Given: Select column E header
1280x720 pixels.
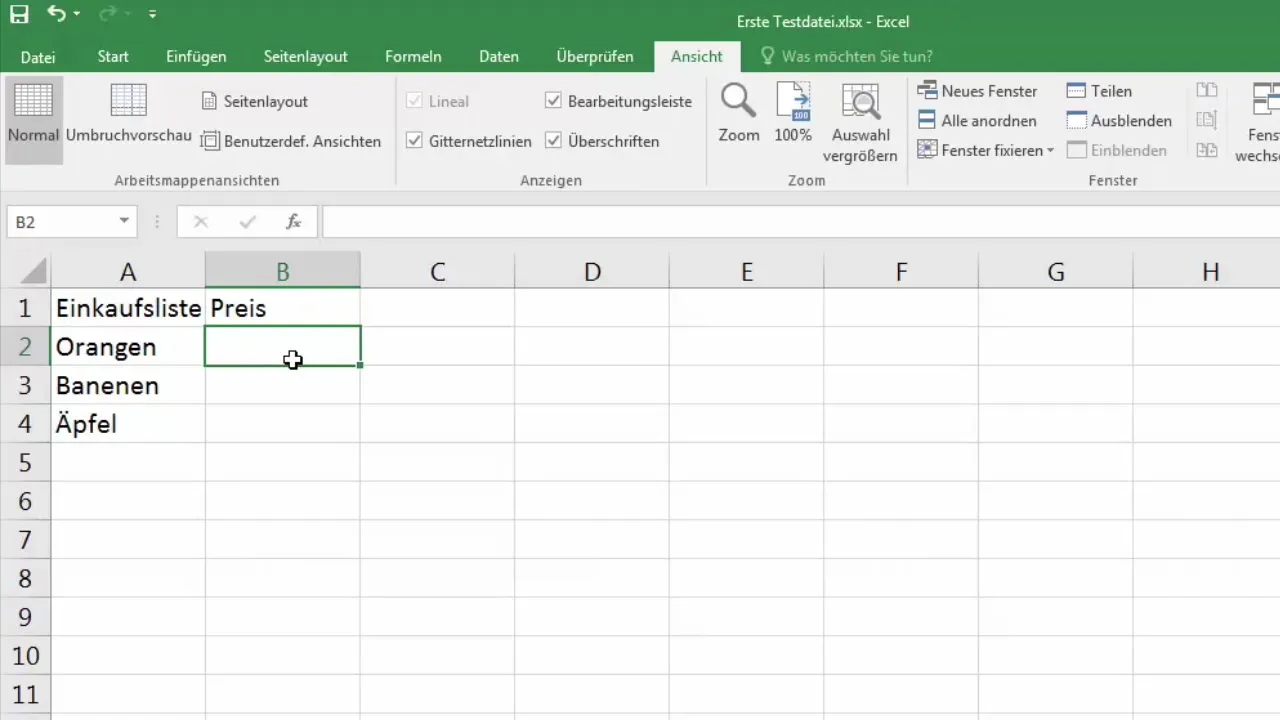Looking at the screenshot, I should pyautogui.click(x=747, y=271).
